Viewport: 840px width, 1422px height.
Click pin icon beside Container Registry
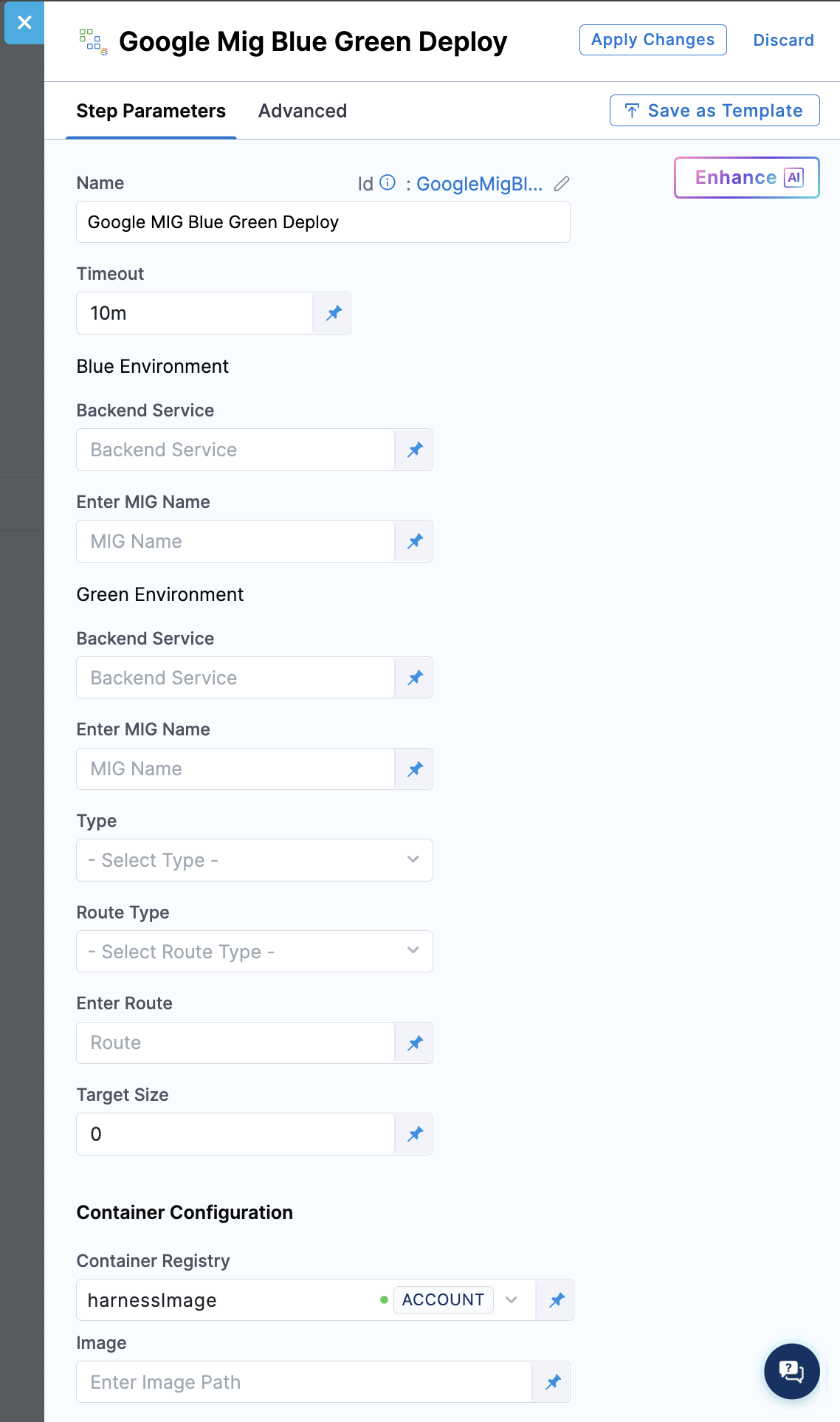coord(556,1300)
